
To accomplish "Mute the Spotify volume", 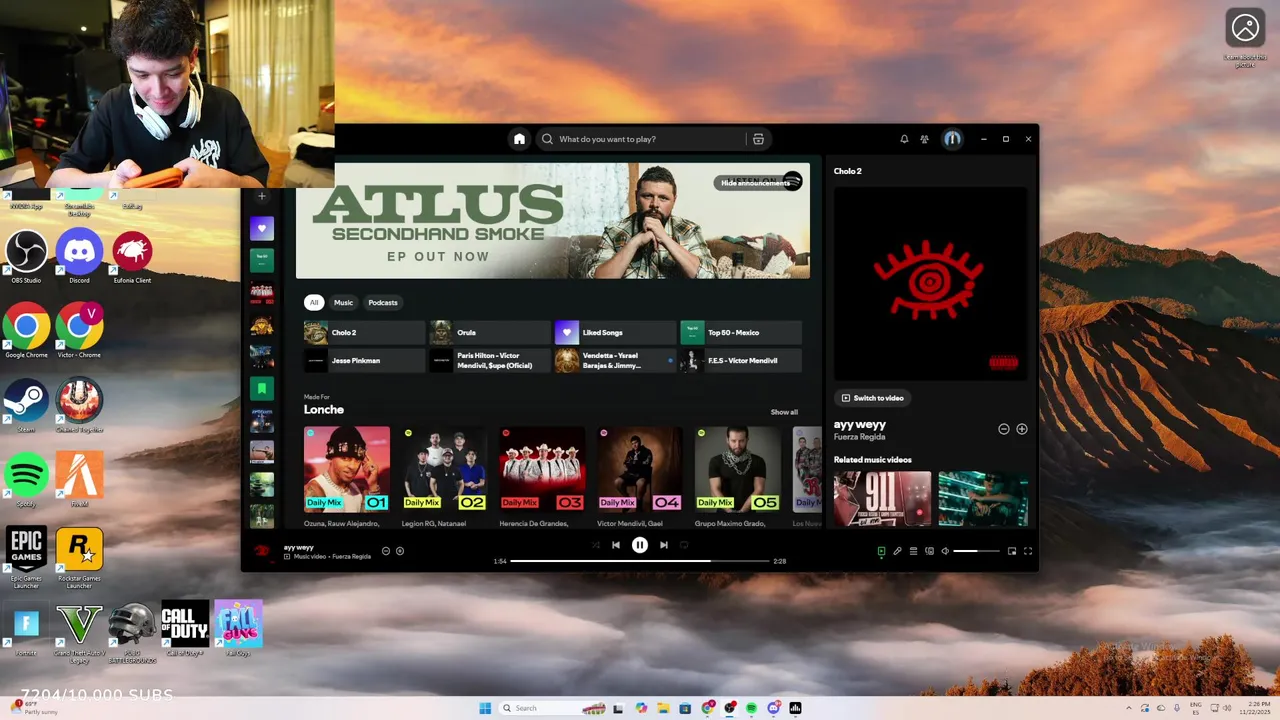I will (x=945, y=551).
